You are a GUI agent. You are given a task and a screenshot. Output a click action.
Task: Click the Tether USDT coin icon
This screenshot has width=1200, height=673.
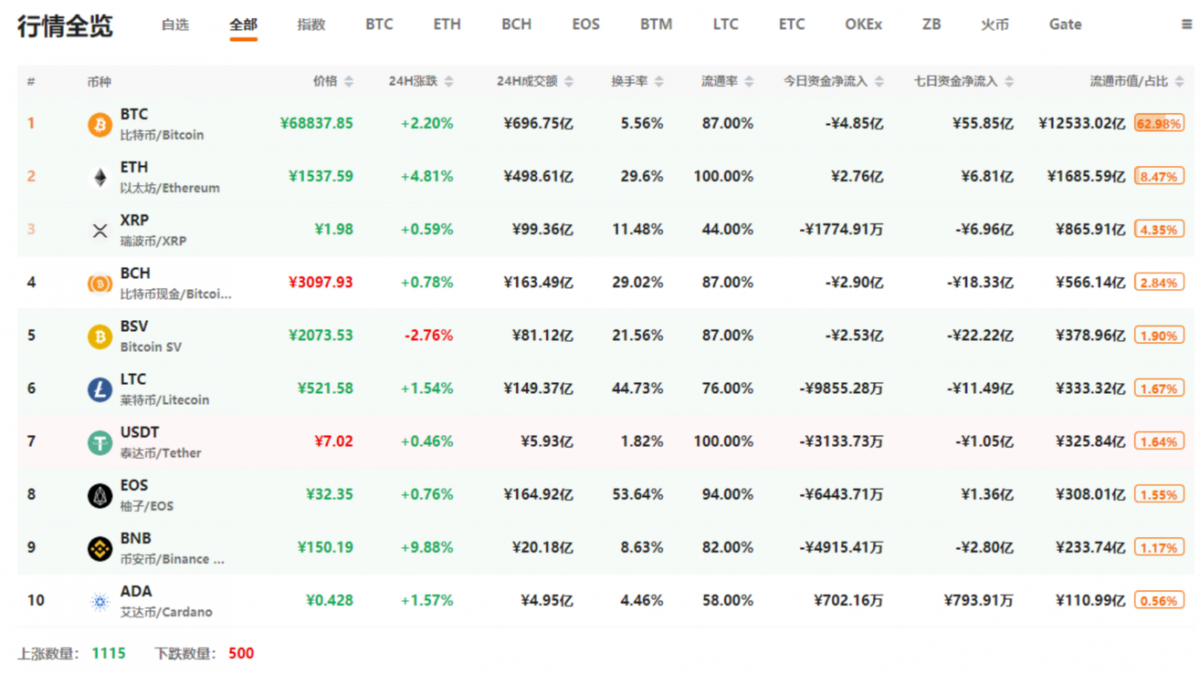pos(100,442)
